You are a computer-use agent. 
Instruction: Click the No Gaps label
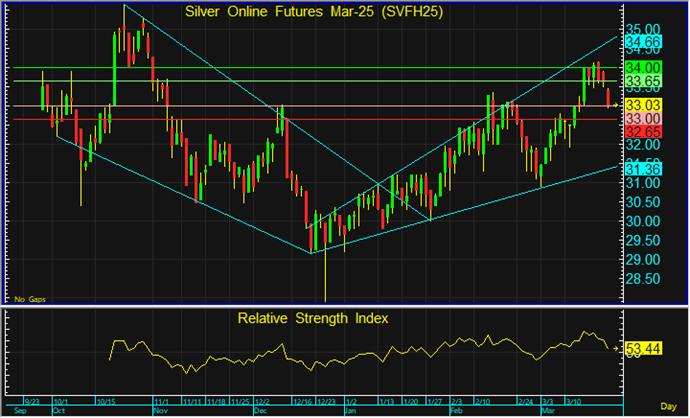pos(30,297)
